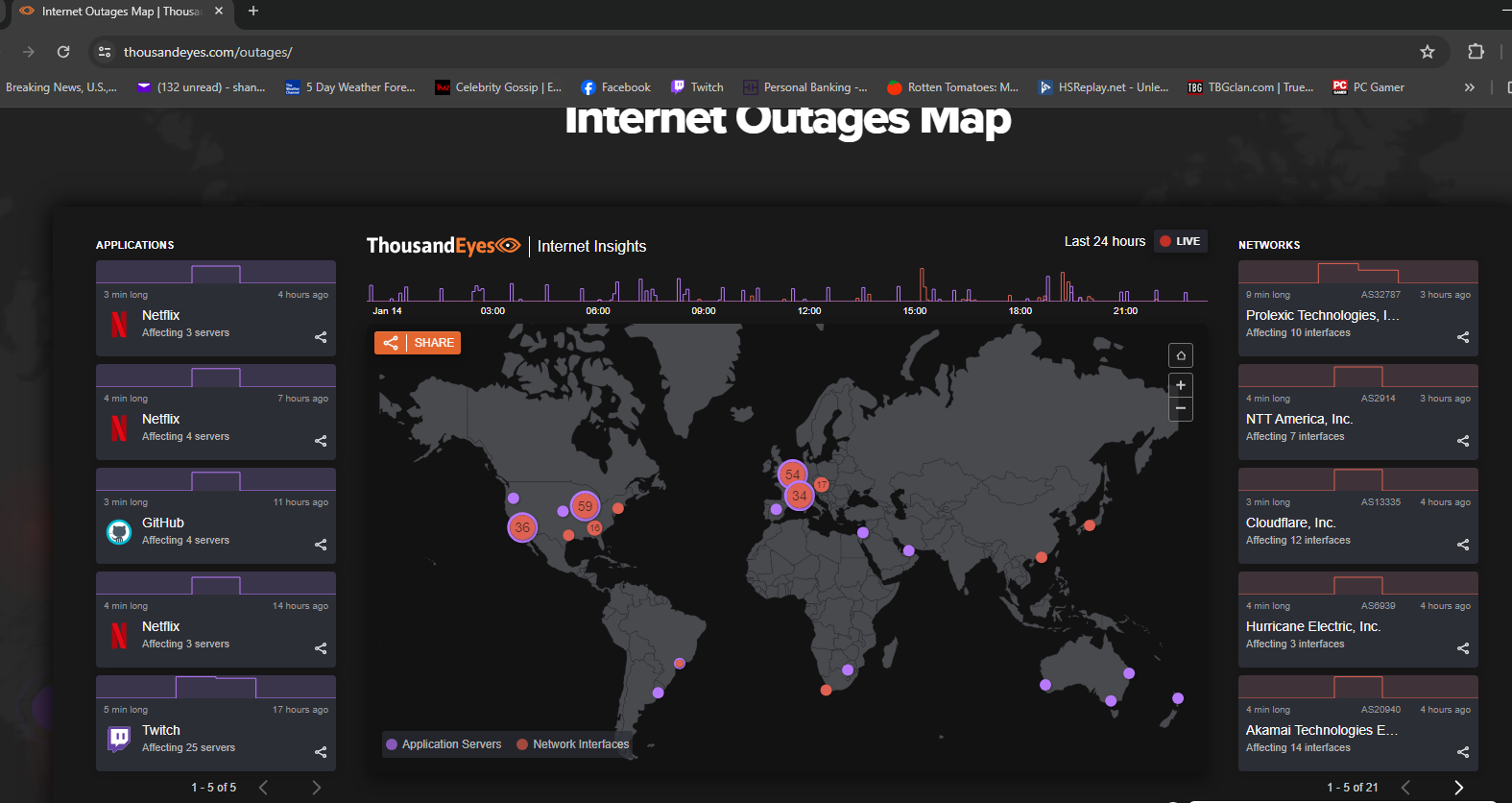Zoom in on the outage map
The image size is (1512, 803).
pyautogui.click(x=1181, y=385)
